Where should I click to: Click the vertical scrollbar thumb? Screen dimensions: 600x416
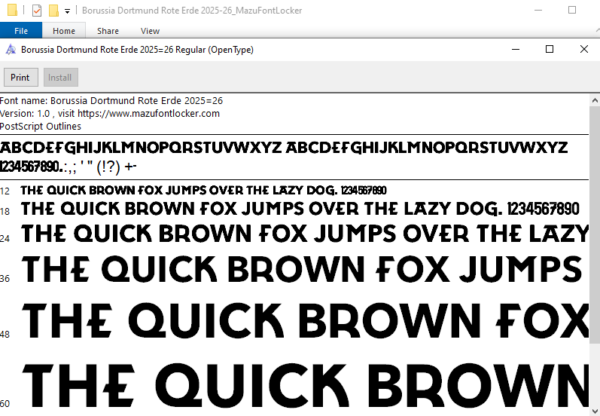tap(595, 226)
